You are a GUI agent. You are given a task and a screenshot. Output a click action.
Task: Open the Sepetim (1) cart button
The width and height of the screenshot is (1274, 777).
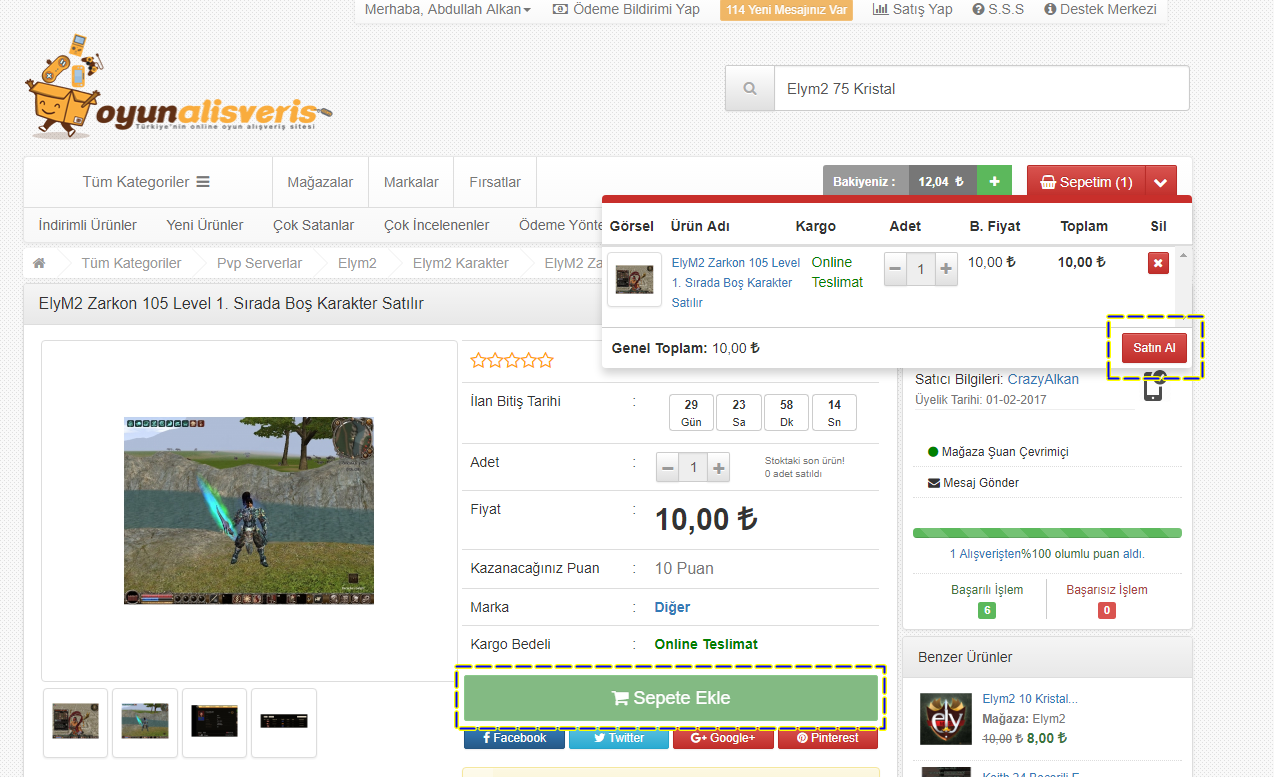(1086, 182)
